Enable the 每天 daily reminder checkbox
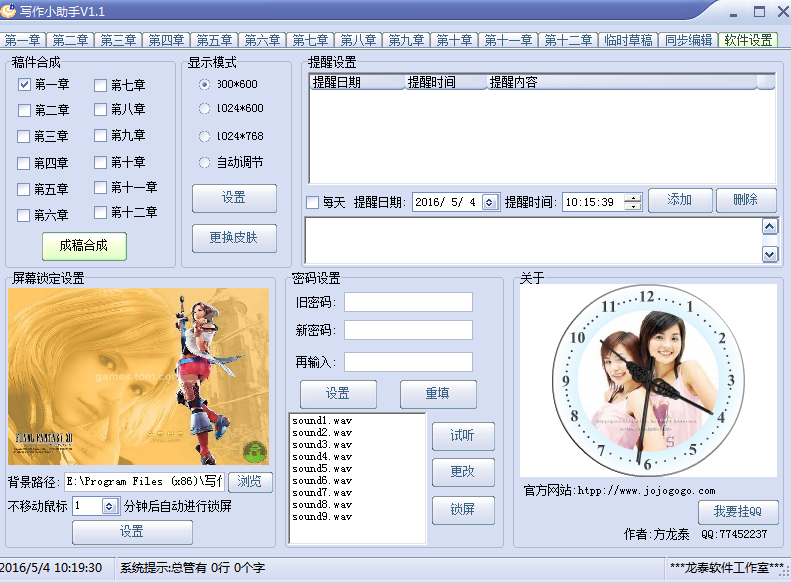The height and width of the screenshot is (583, 791). (313, 202)
